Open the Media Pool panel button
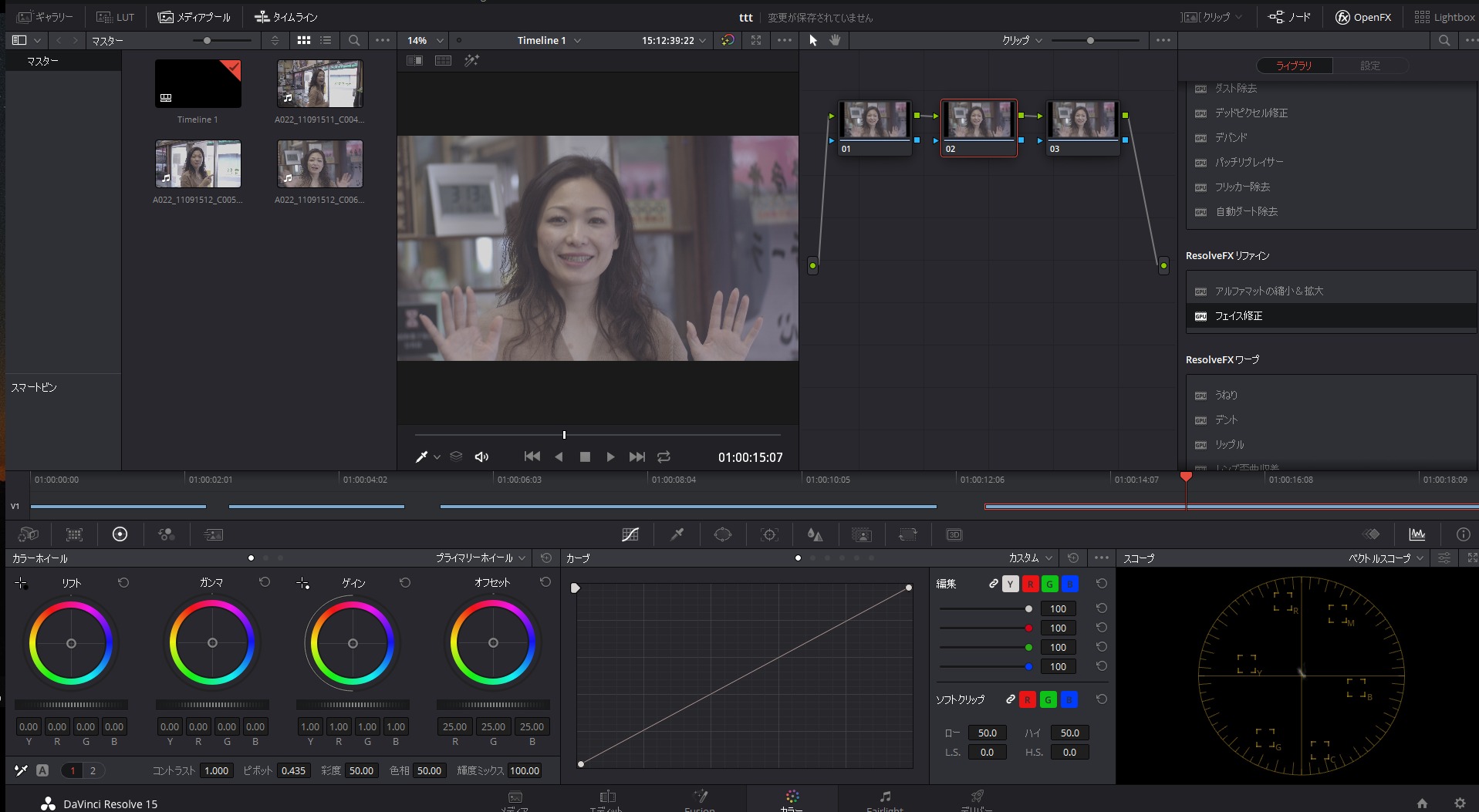The height and width of the screenshot is (812, 1479). 194,17
